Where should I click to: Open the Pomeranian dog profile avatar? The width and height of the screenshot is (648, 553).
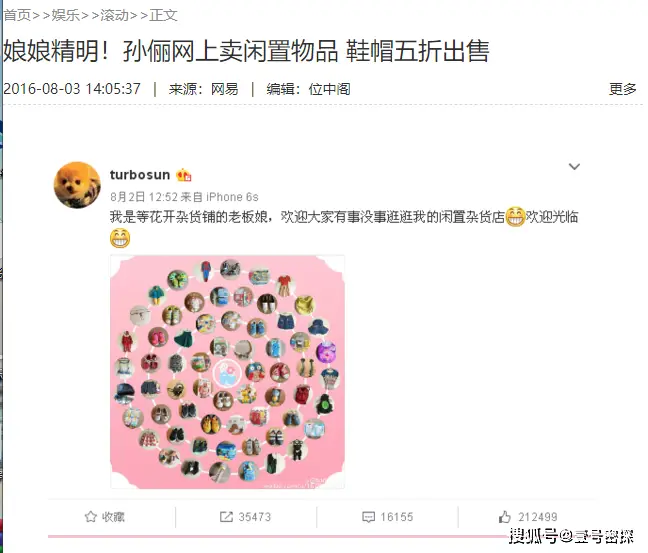77,185
